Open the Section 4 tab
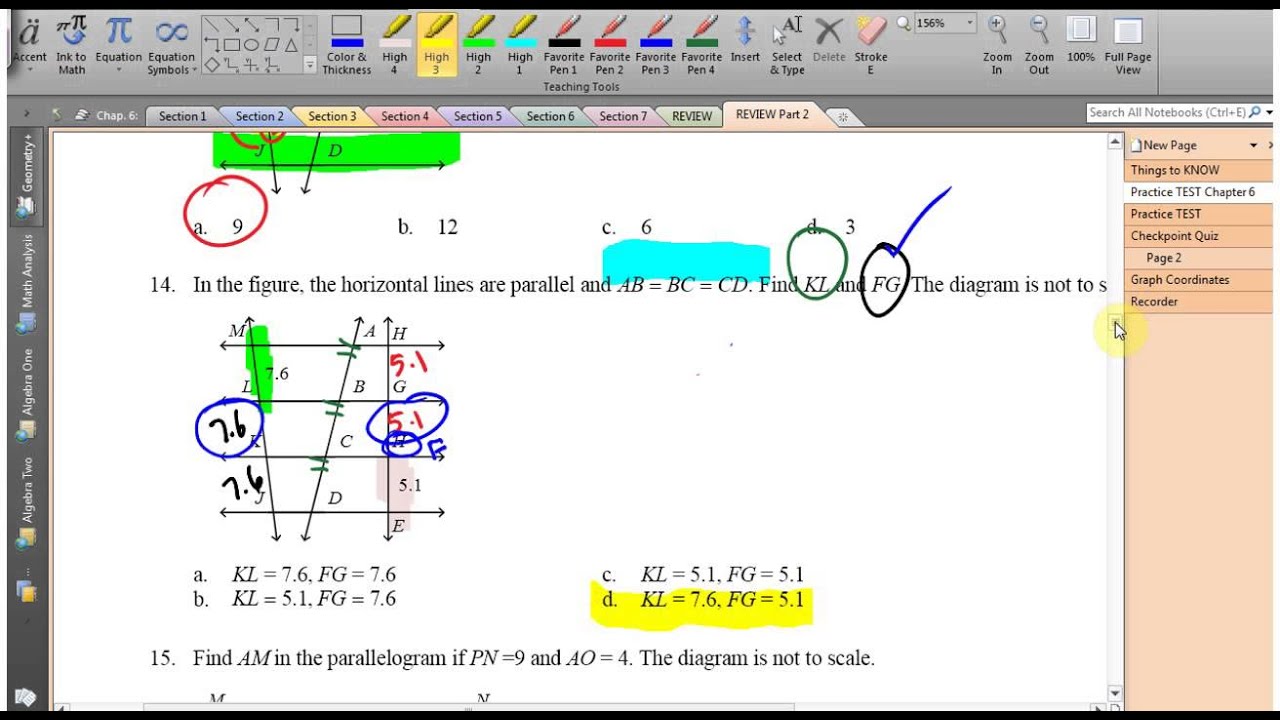1280x720 pixels. (x=405, y=116)
